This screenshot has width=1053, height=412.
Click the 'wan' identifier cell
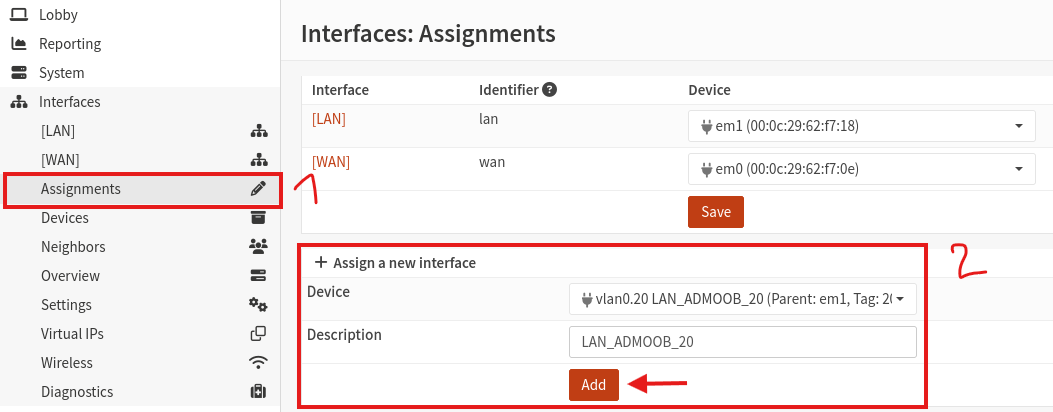tap(492, 162)
